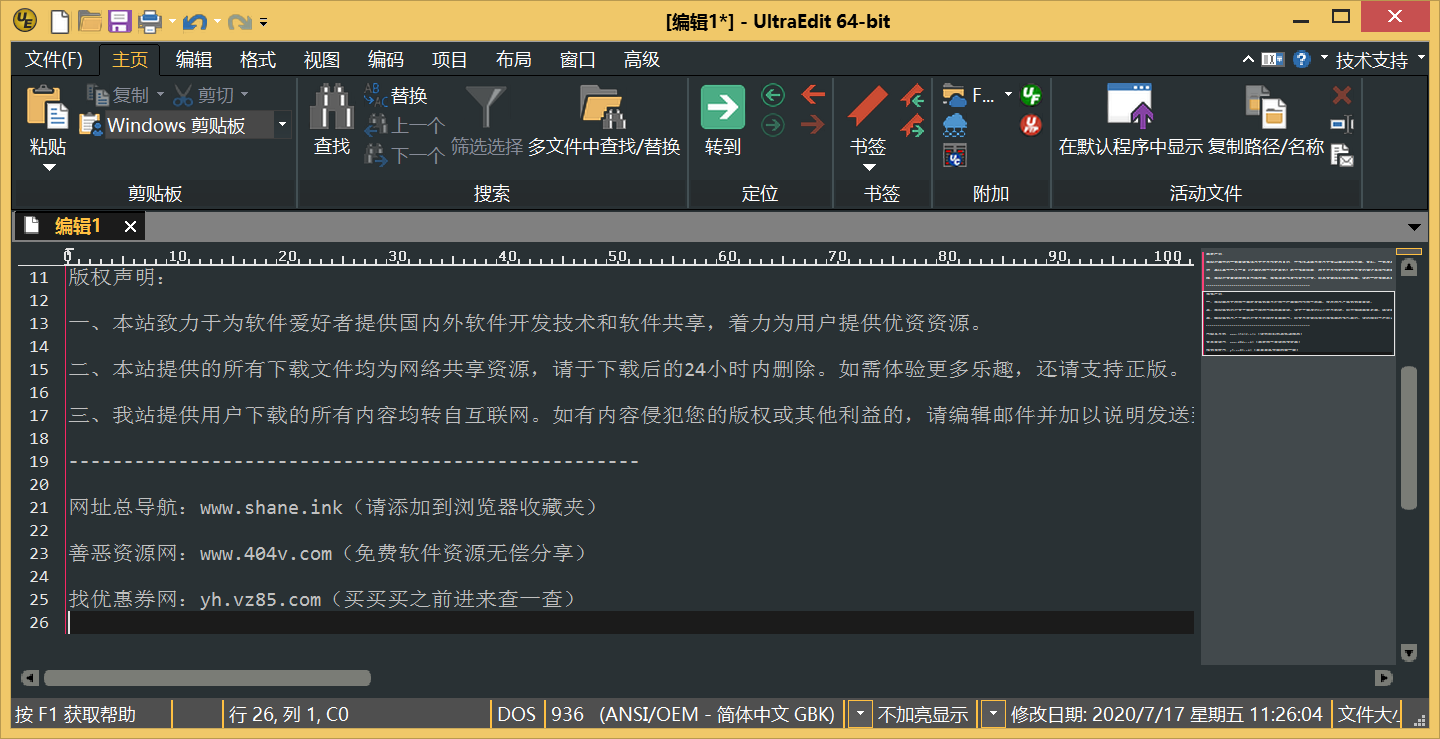Open UltraCompare icon in 附加 group
The image size is (1440, 739).
click(955, 155)
